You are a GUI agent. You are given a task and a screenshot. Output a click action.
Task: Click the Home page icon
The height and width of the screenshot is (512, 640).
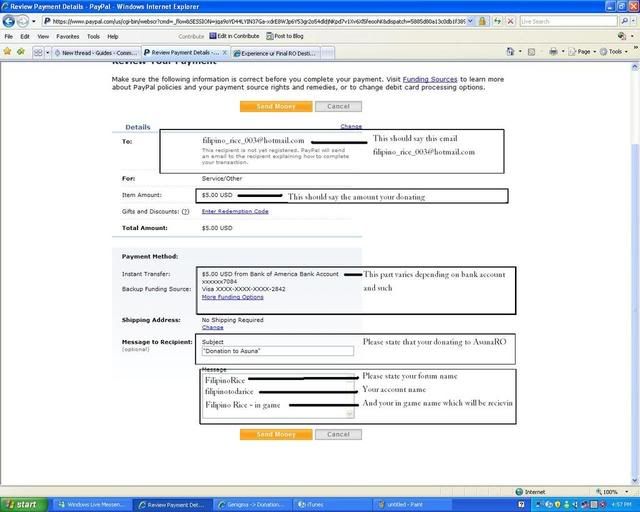pyautogui.click(x=510, y=51)
